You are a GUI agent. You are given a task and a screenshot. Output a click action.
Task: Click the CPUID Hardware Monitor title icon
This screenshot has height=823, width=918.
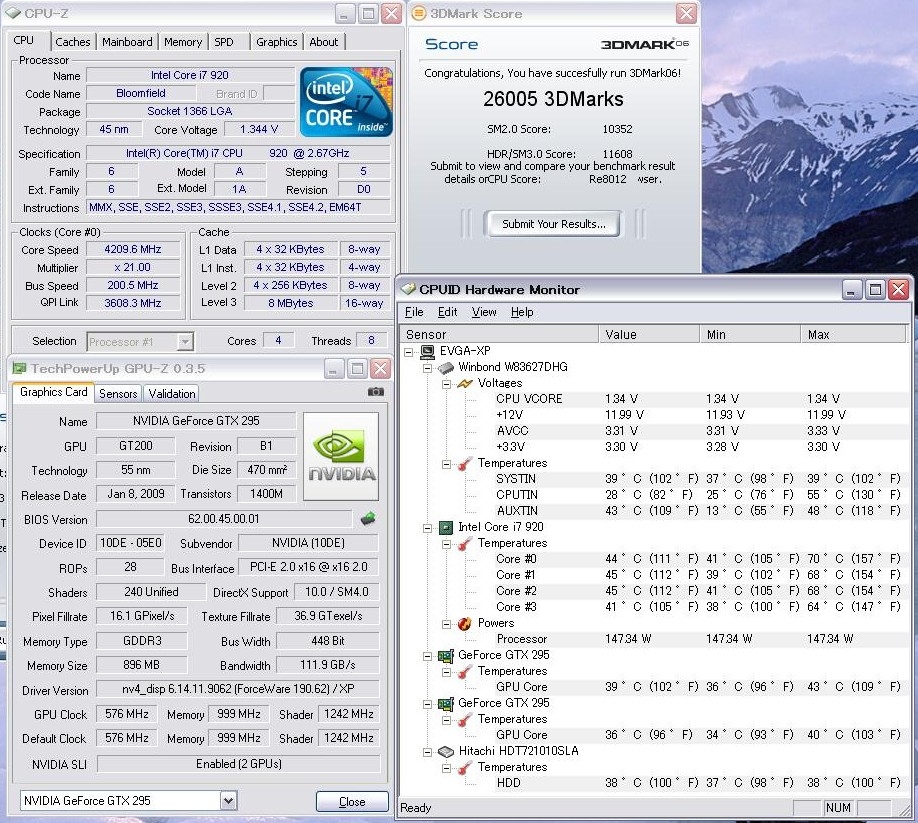408,289
